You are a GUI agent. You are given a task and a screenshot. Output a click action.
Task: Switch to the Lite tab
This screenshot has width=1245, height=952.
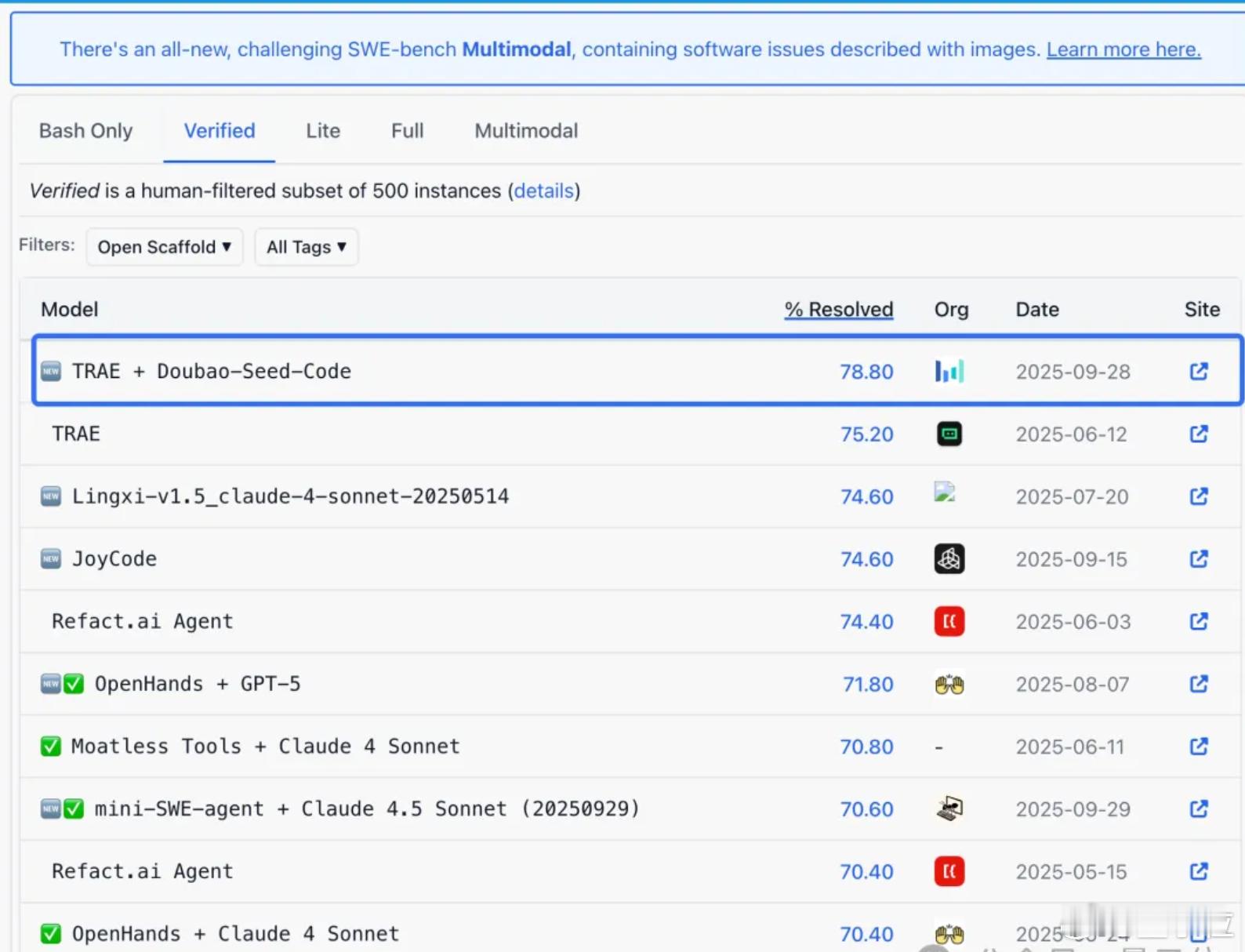point(323,131)
